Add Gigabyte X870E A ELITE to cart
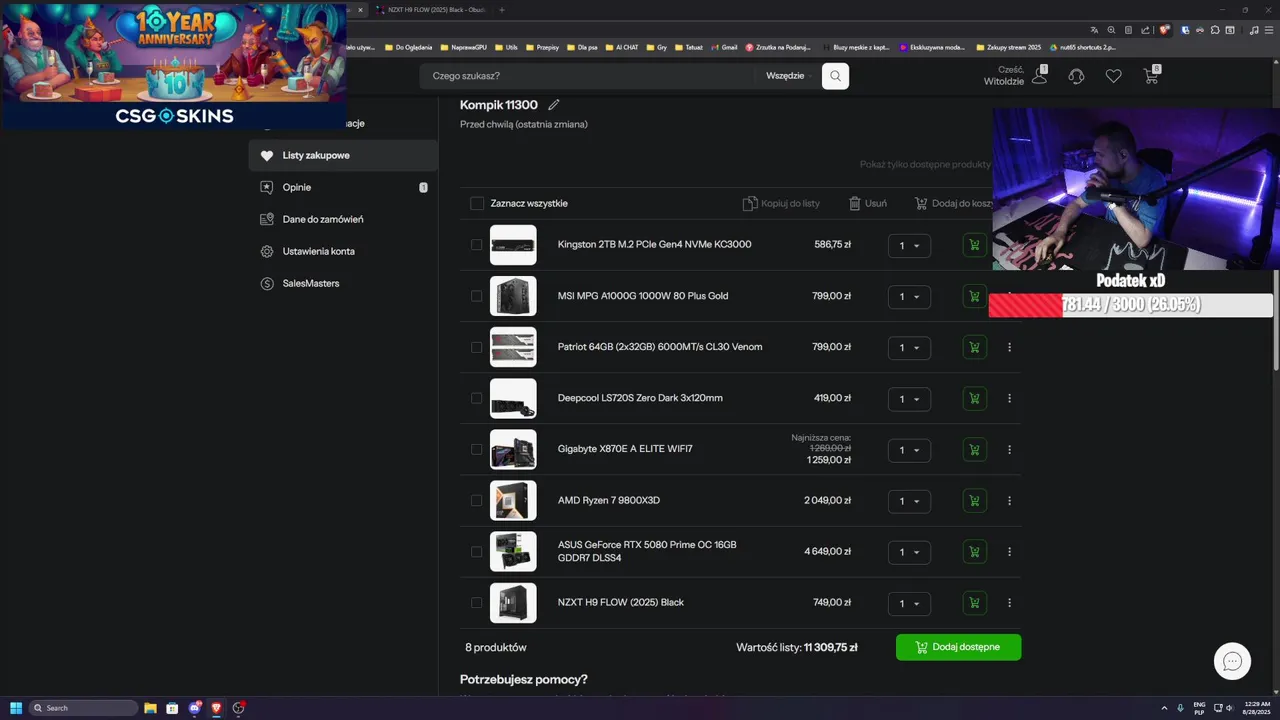This screenshot has width=1280, height=720. coord(974,449)
